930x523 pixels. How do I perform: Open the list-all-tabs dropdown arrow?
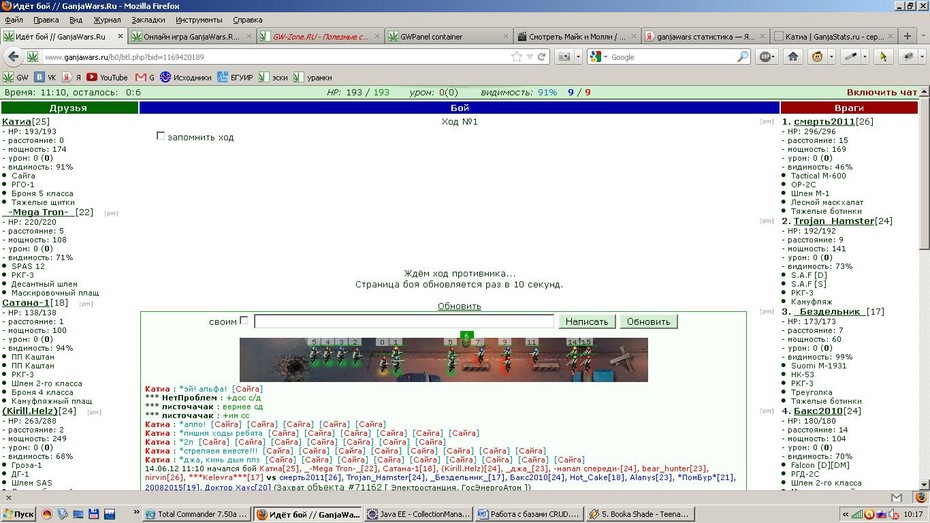[x=923, y=36]
